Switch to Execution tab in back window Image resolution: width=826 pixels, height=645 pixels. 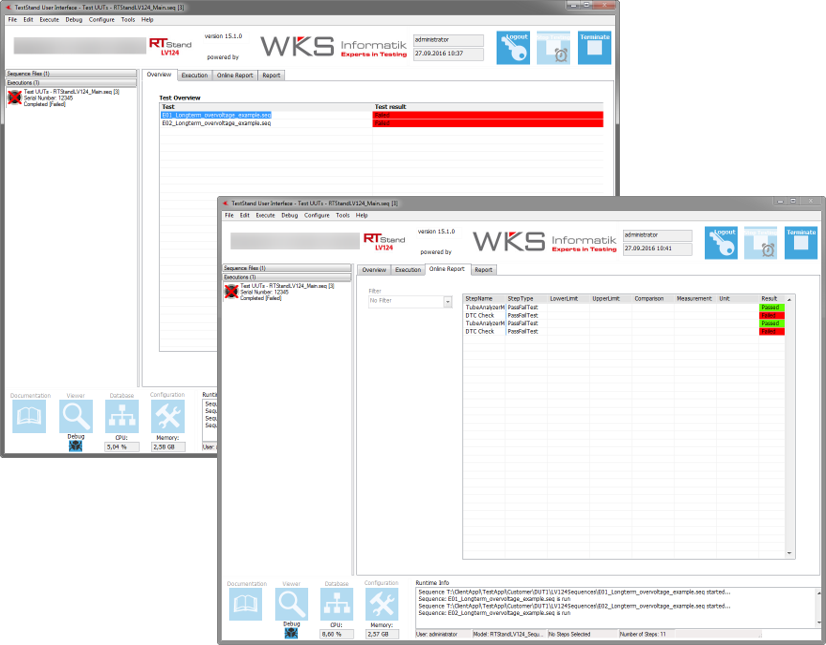click(195, 75)
